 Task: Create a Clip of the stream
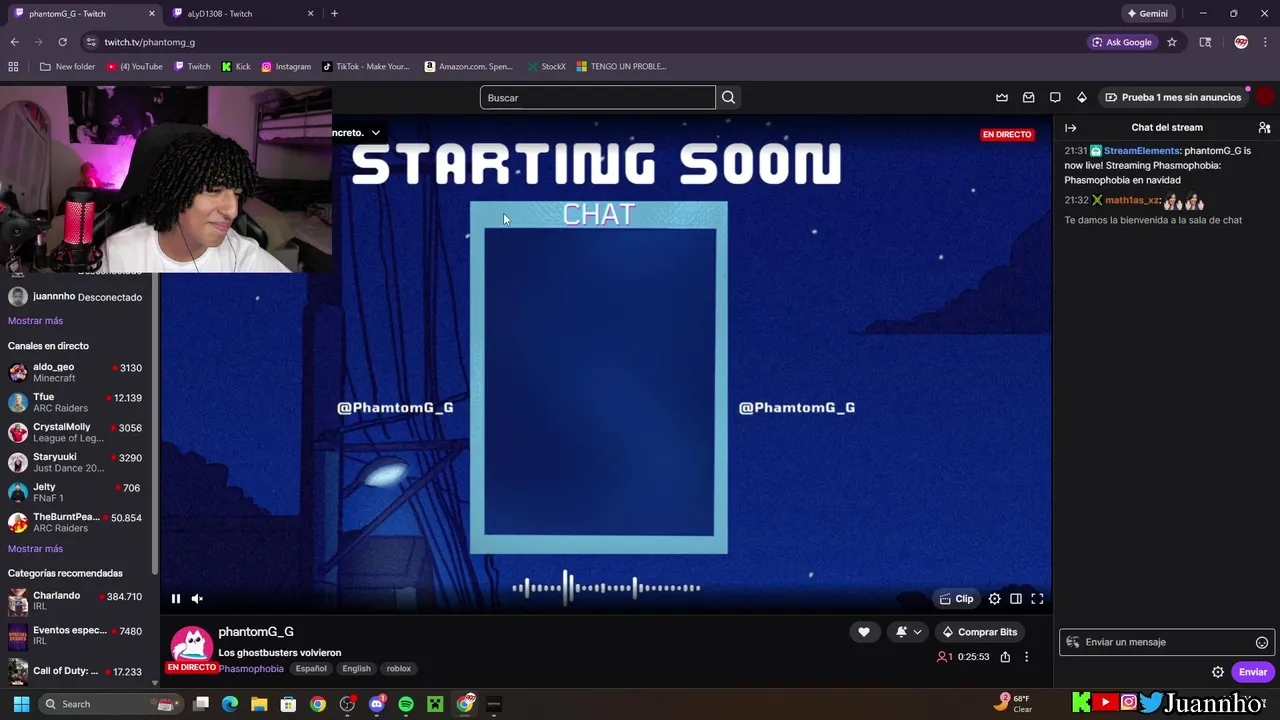pyautogui.click(x=956, y=599)
